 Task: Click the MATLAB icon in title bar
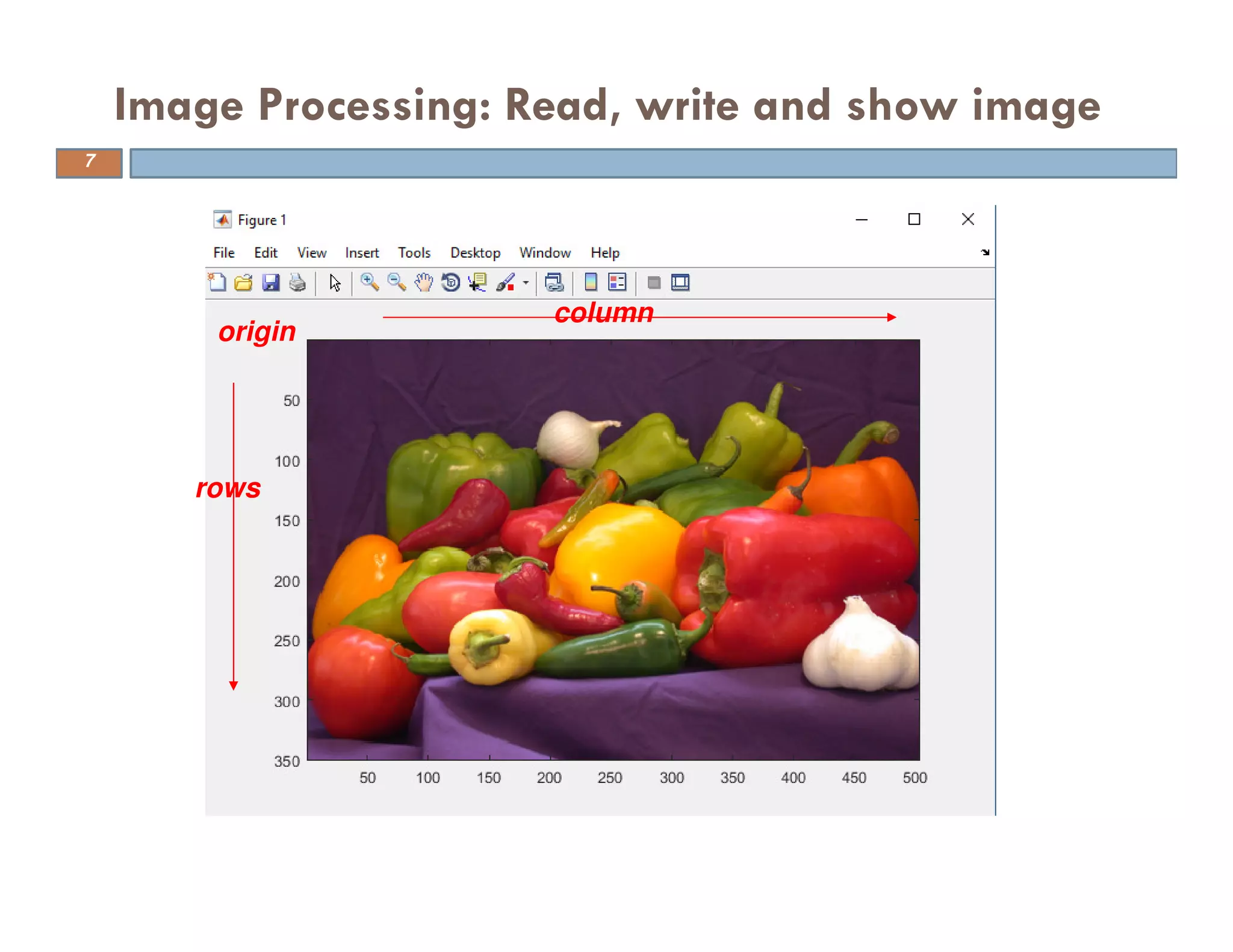click(222, 220)
